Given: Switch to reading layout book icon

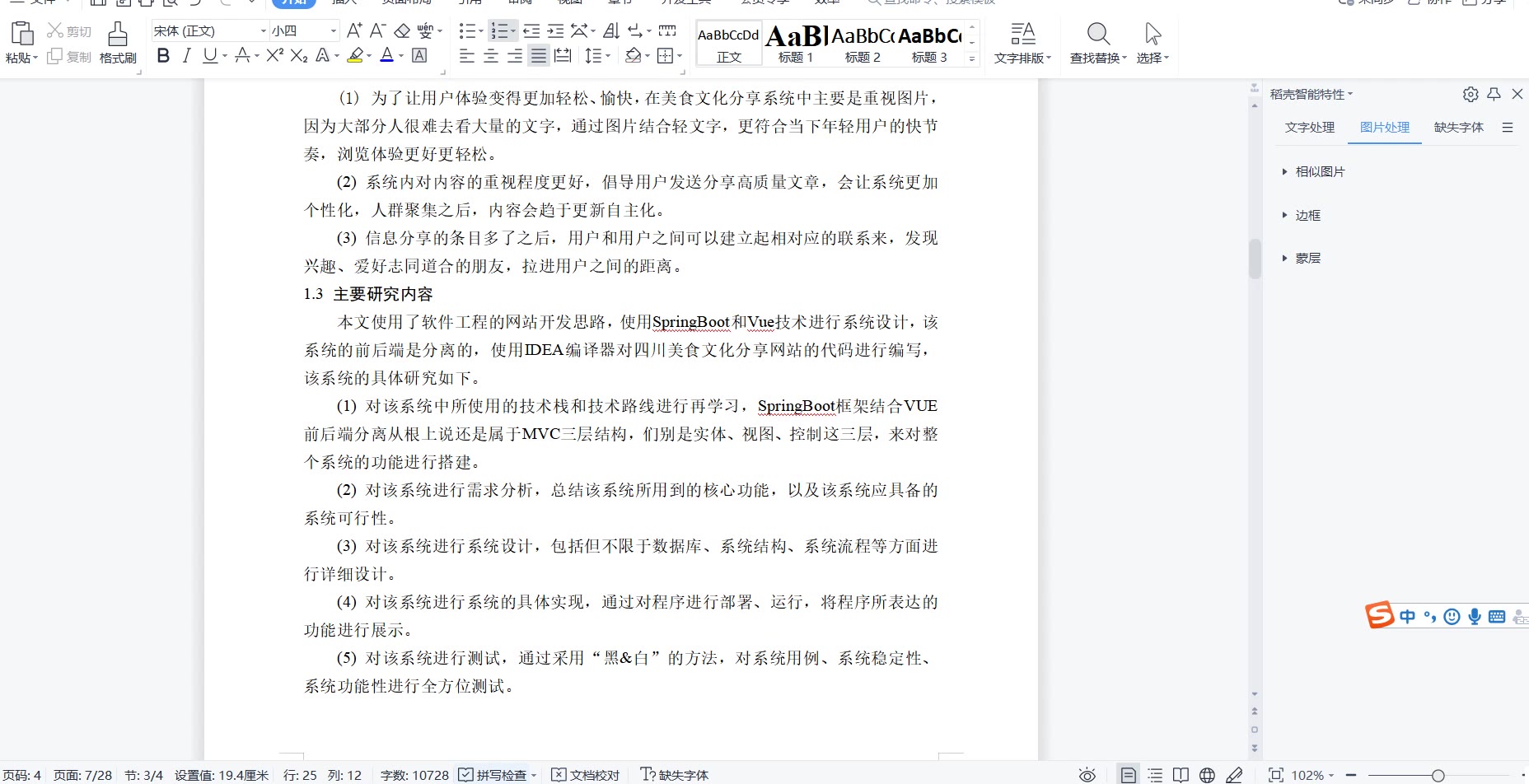Looking at the screenshot, I should [1181, 775].
